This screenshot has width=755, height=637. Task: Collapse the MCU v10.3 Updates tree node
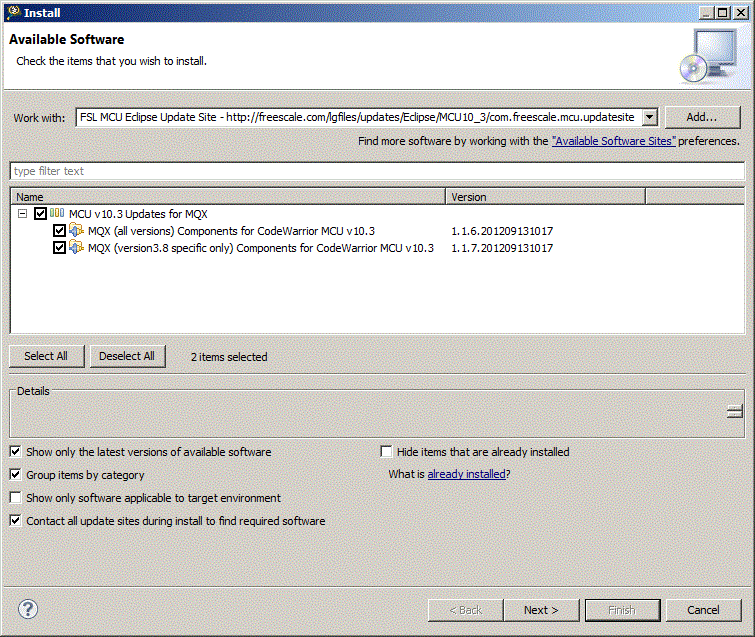click(22, 213)
